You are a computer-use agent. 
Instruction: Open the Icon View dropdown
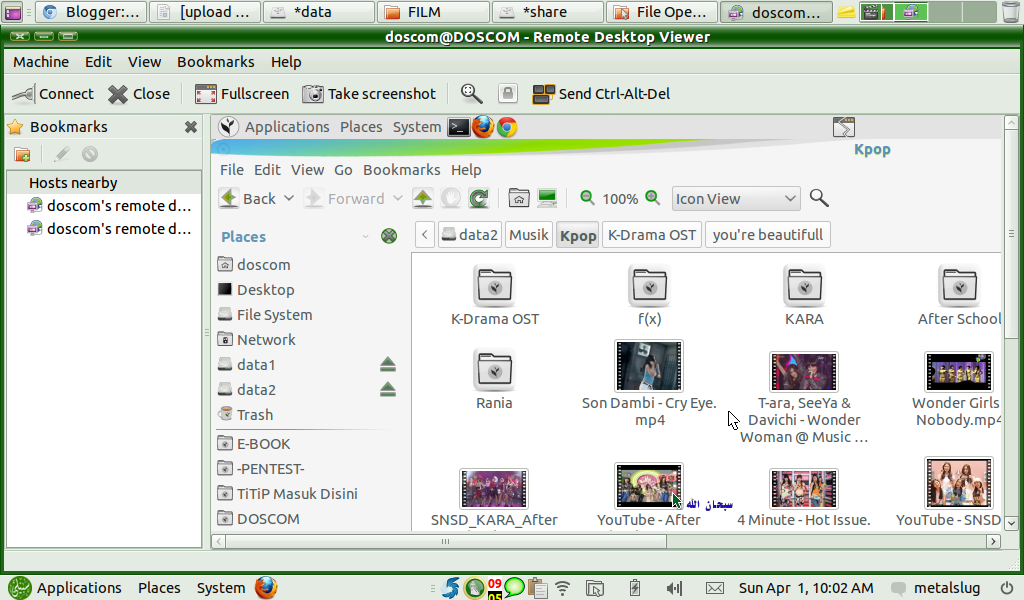[x=735, y=198]
